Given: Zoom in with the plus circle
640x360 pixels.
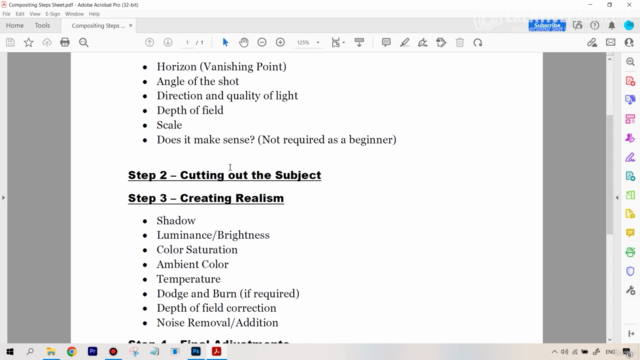Looking at the screenshot, I should [x=280, y=42].
